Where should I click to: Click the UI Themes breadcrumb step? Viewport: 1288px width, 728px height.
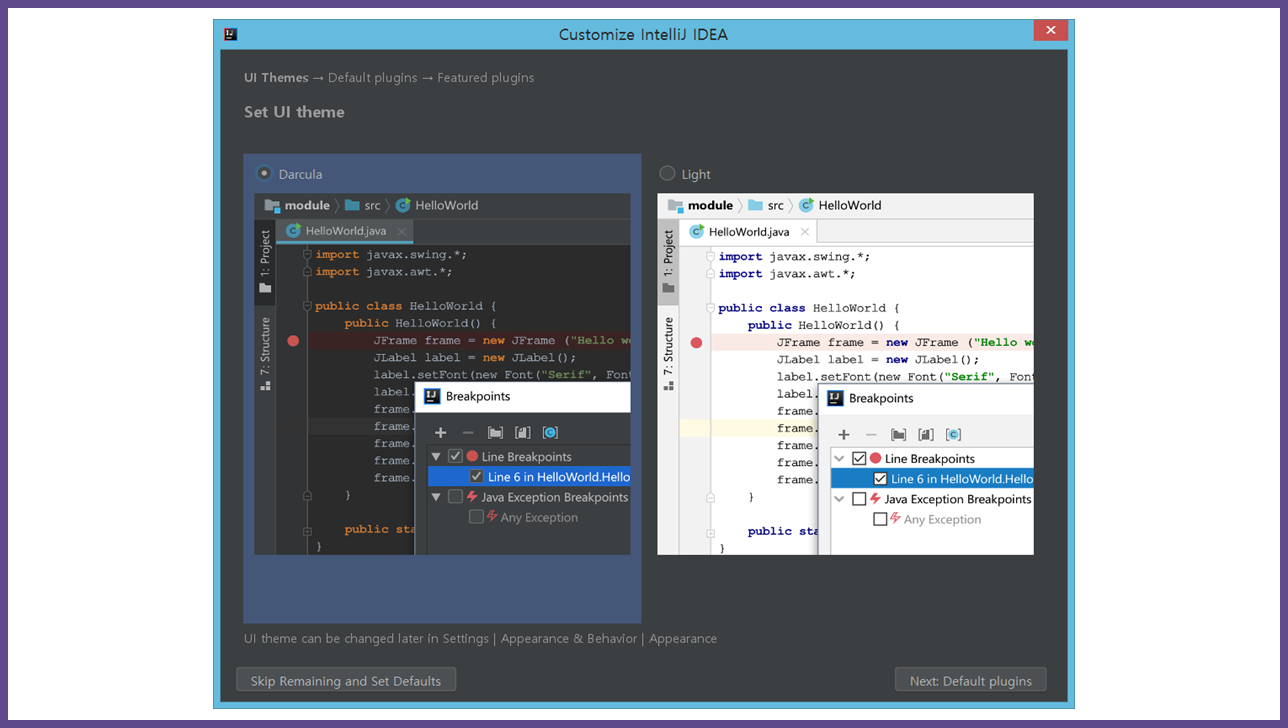(276, 77)
